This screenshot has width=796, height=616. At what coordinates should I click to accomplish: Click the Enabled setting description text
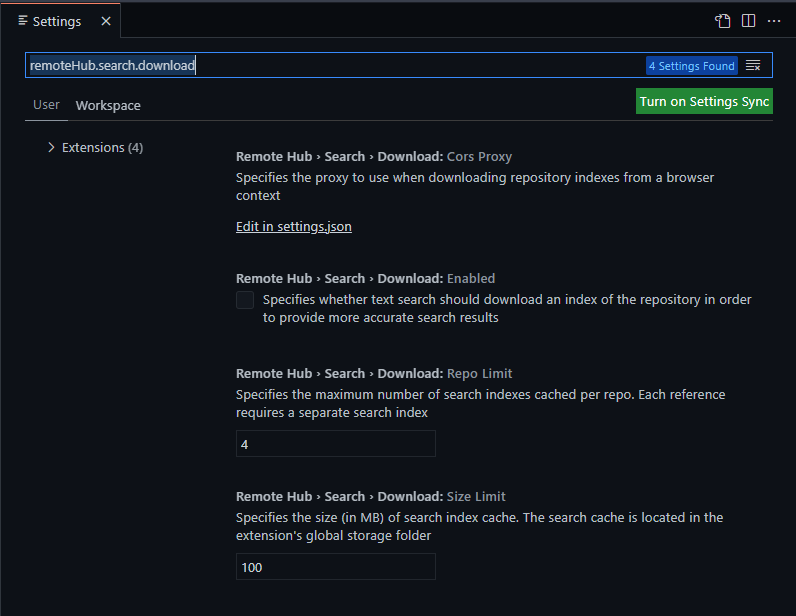(507, 308)
